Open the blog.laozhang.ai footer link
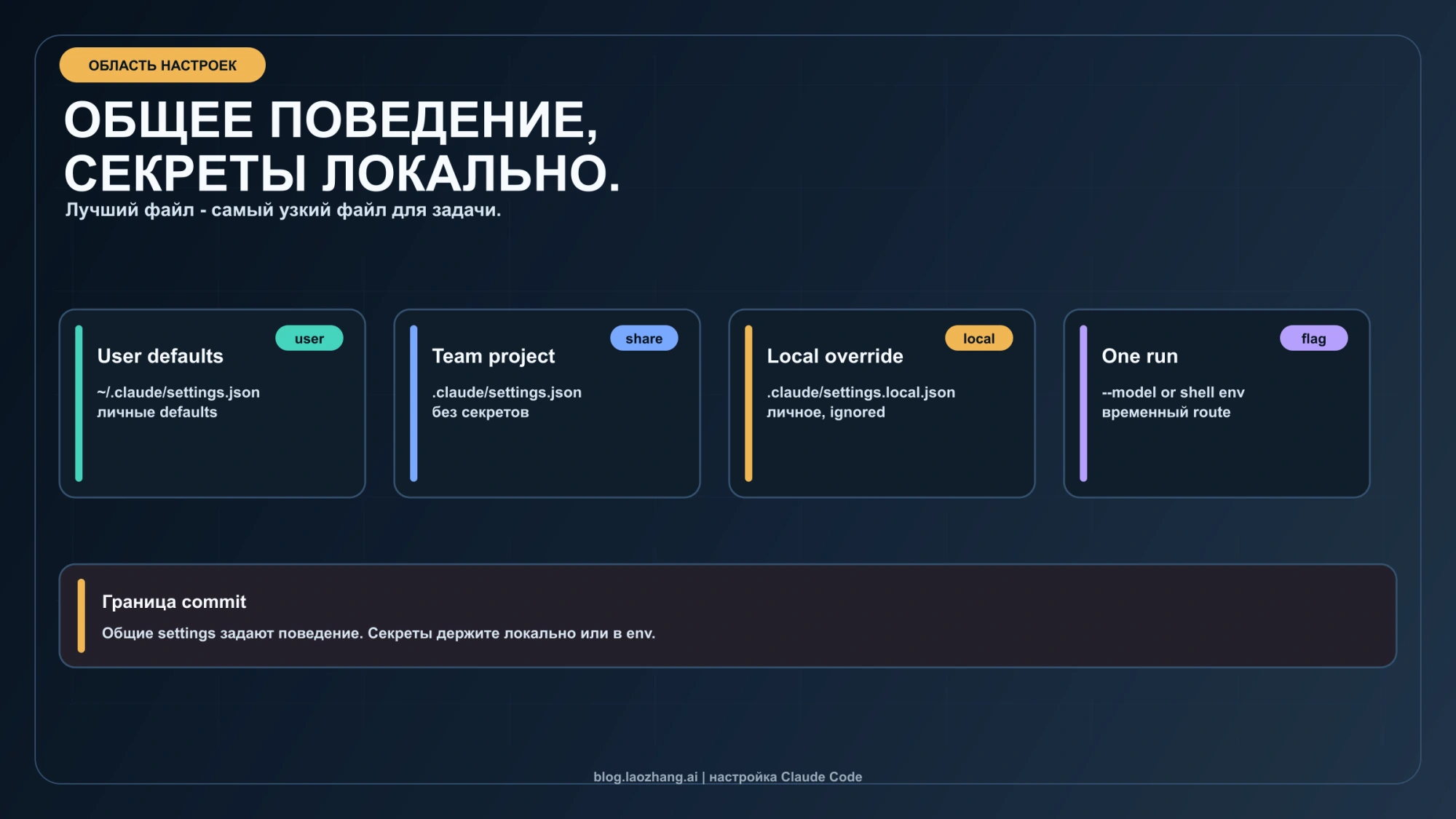Viewport: 1456px width, 819px height. click(645, 777)
